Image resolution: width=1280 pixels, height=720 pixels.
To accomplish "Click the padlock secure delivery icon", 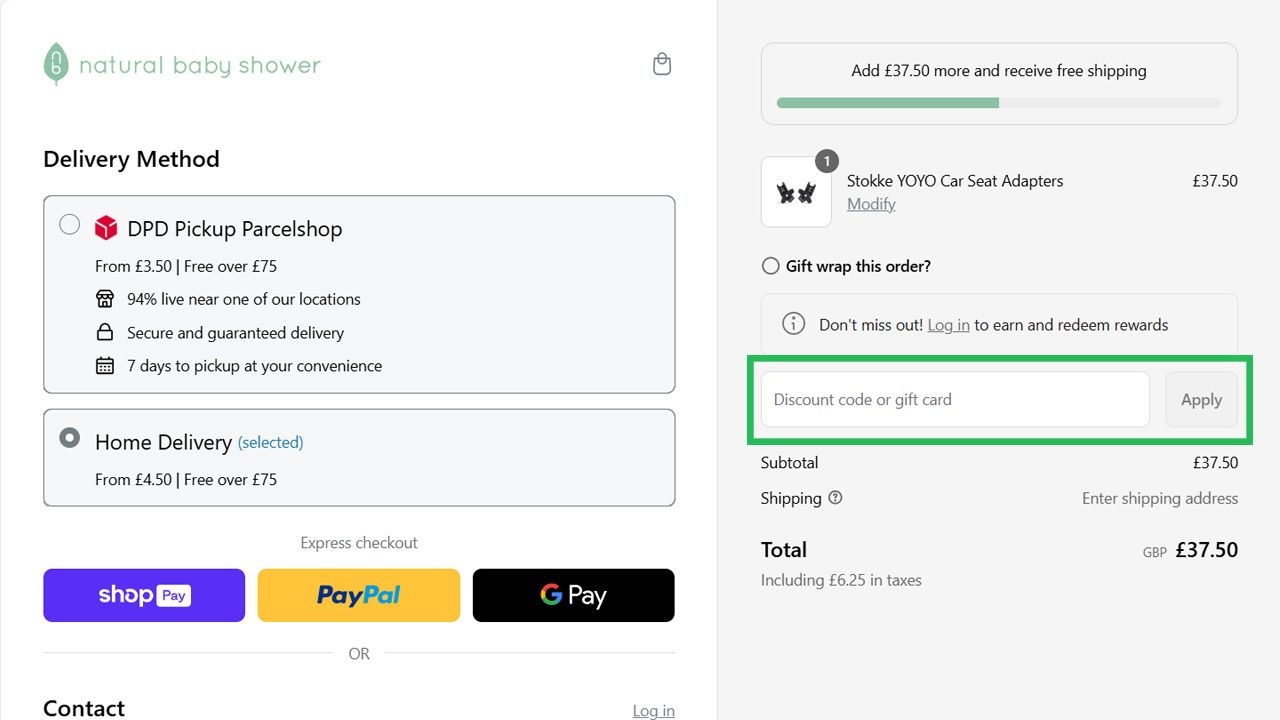I will pyautogui.click(x=105, y=332).
